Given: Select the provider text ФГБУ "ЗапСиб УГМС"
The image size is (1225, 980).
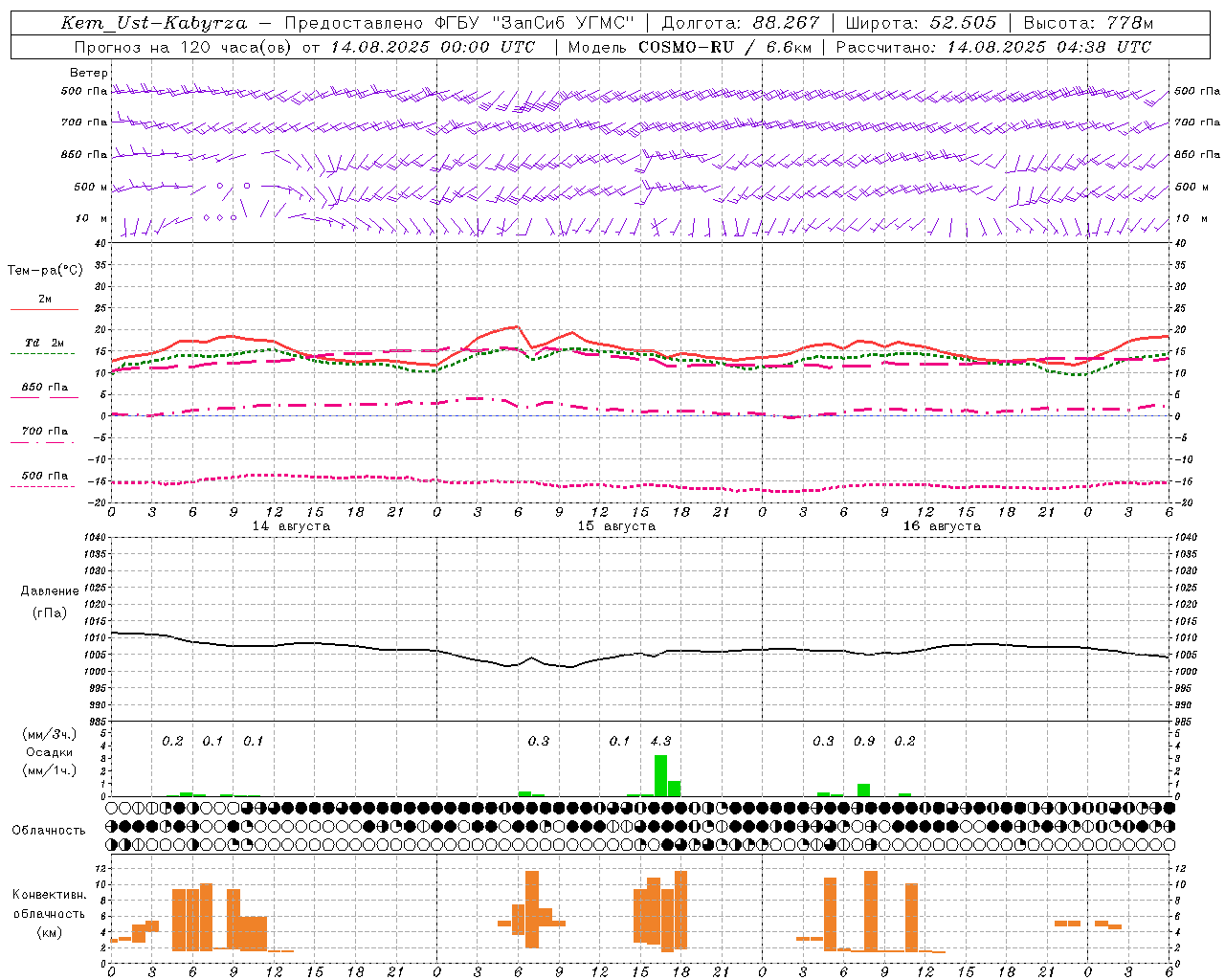Looking at the screenshot, I should [536, 23].
